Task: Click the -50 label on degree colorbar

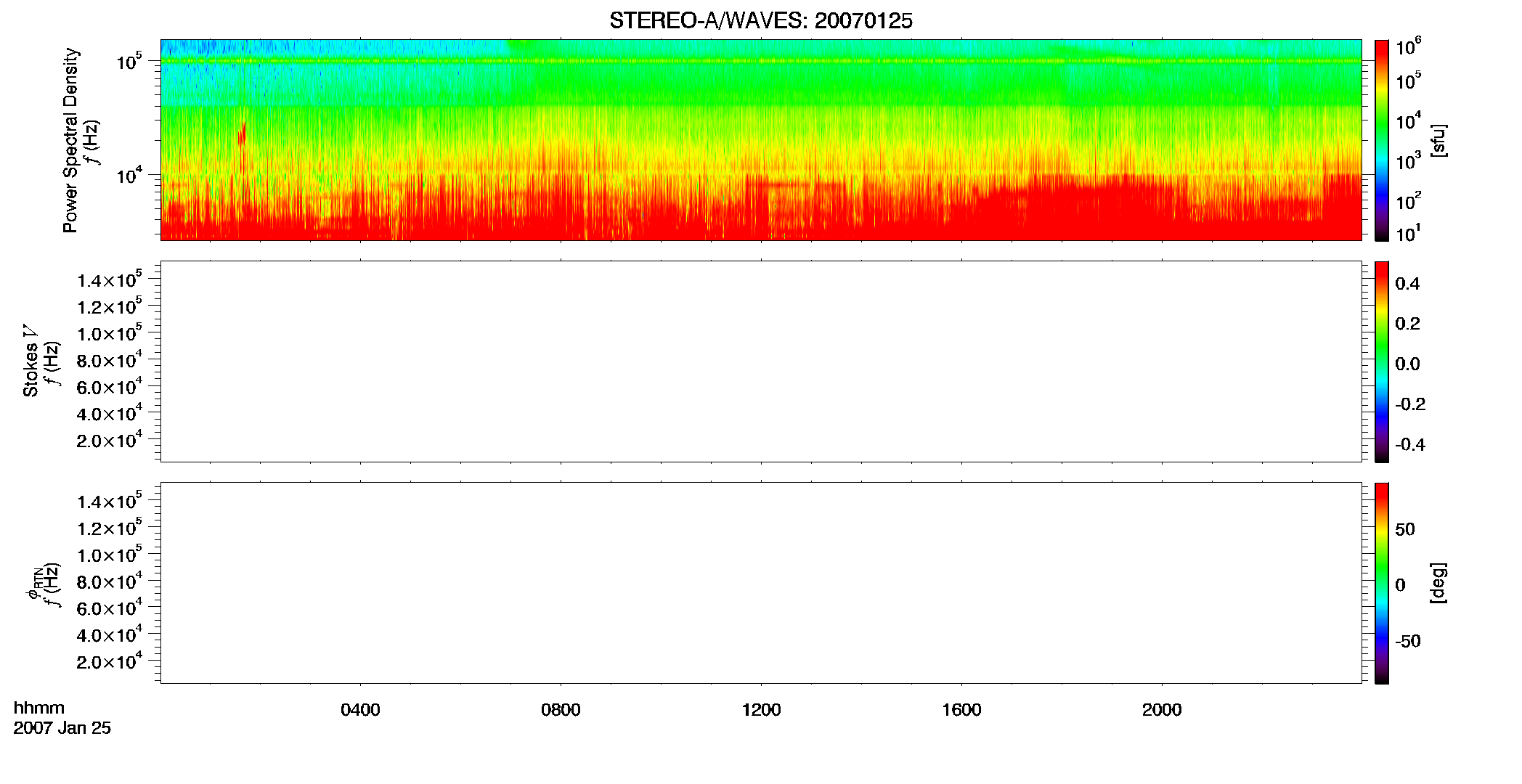Action: 1408,642
